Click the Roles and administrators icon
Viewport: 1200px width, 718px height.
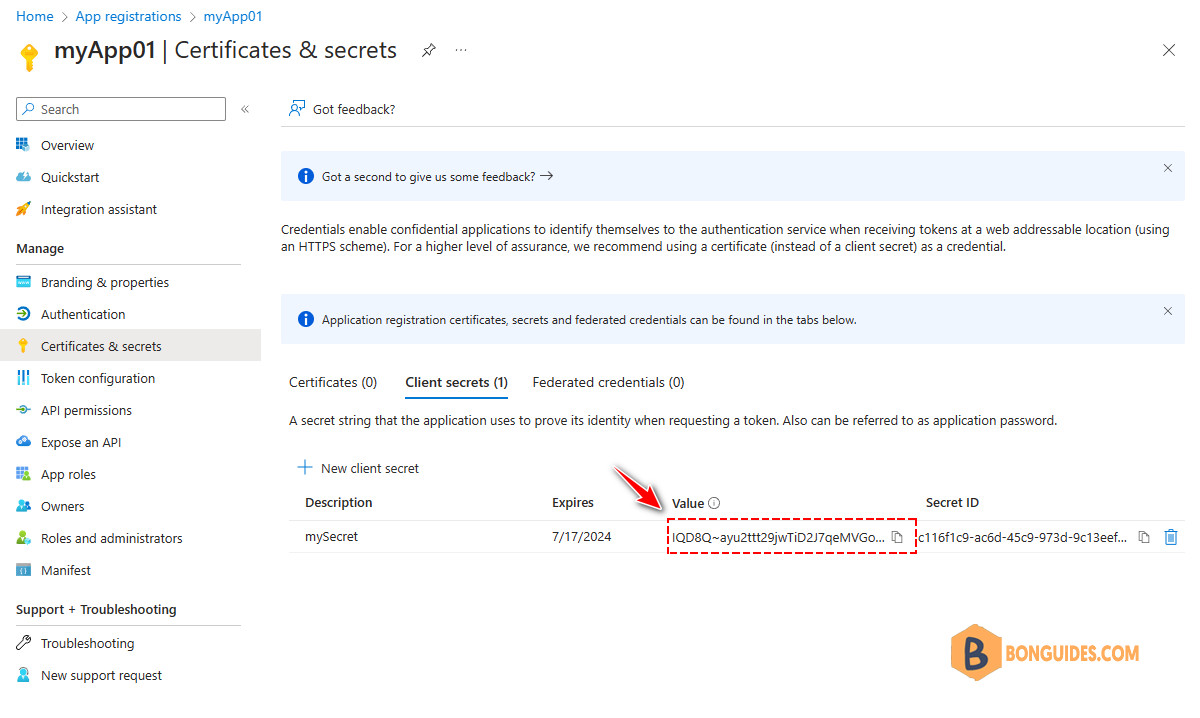tap(23, 538)
